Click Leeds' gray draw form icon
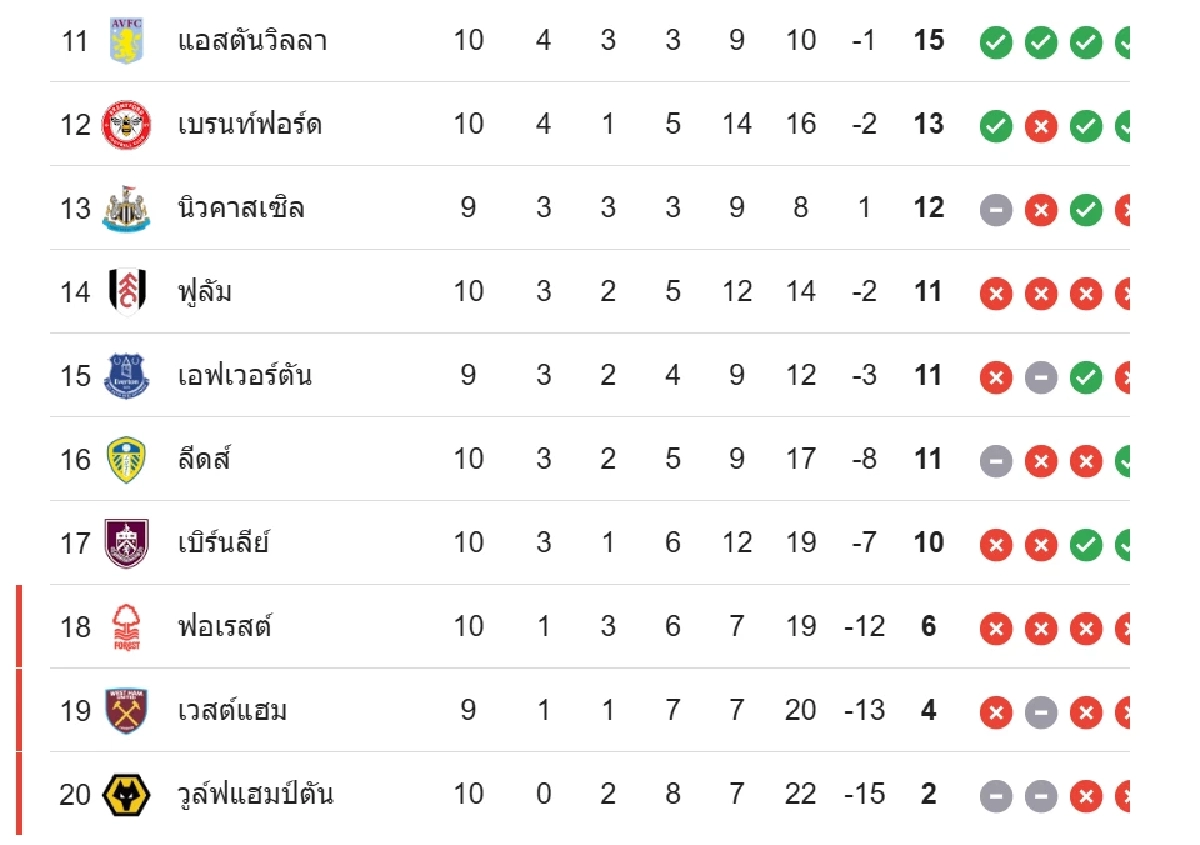Image resolution: width=1200 pixels, height=845 pixels. (995, 461)
